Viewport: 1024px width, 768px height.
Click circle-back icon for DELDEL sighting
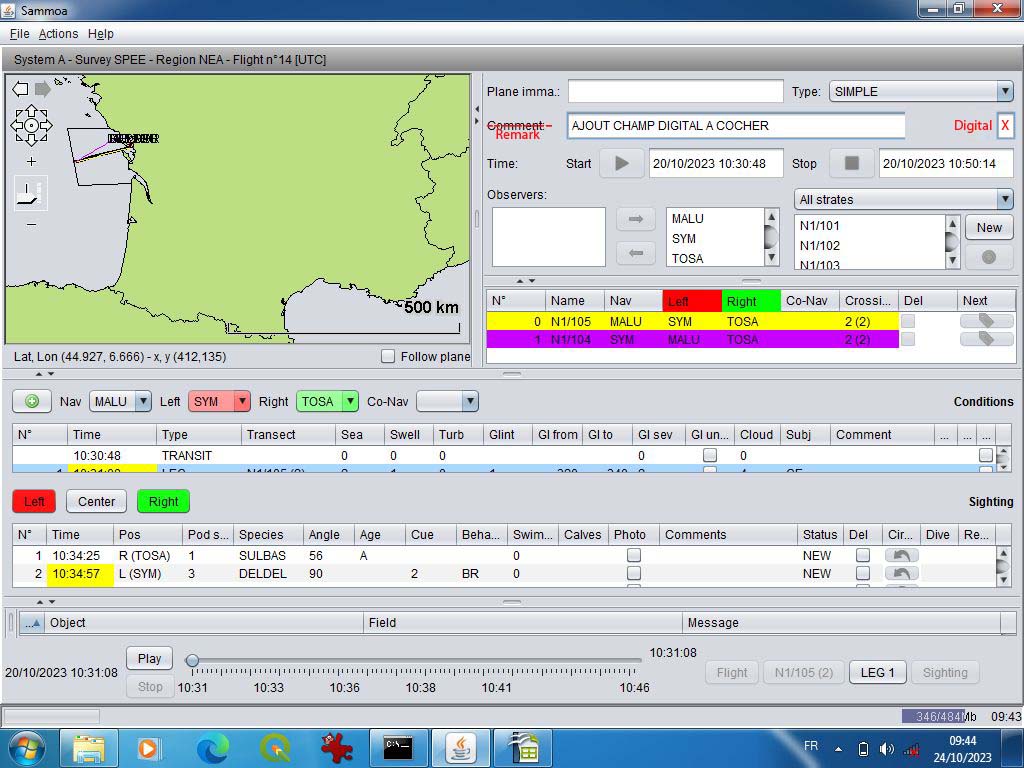pyautogui.click(x=901, y=573)
